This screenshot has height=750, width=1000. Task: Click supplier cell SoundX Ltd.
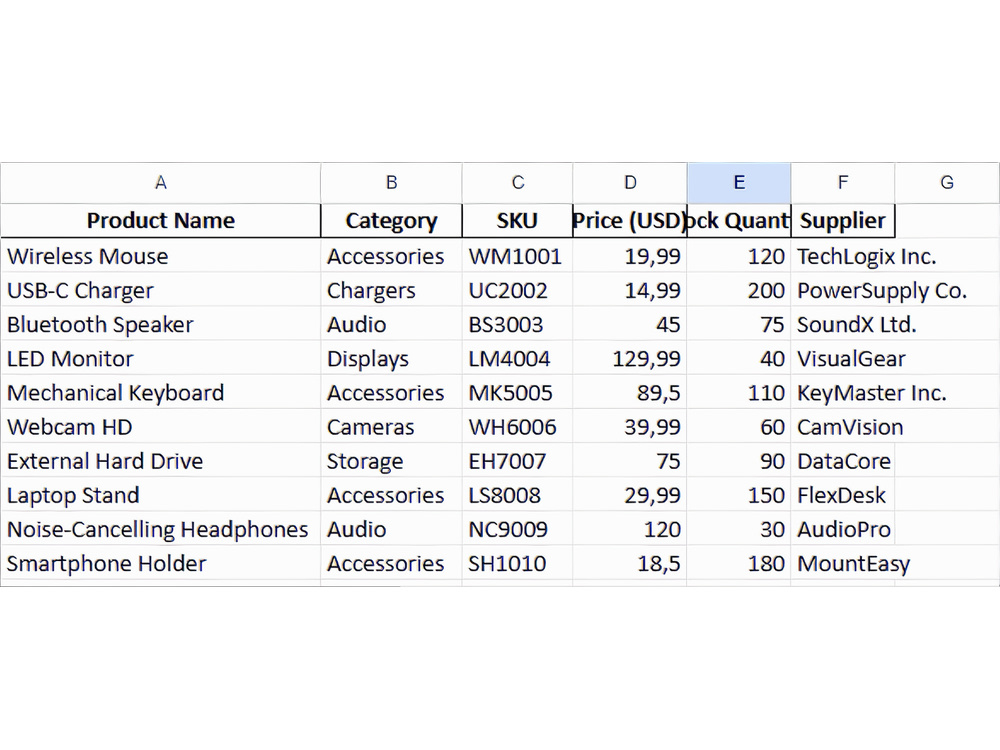click(x=843, y=325)
